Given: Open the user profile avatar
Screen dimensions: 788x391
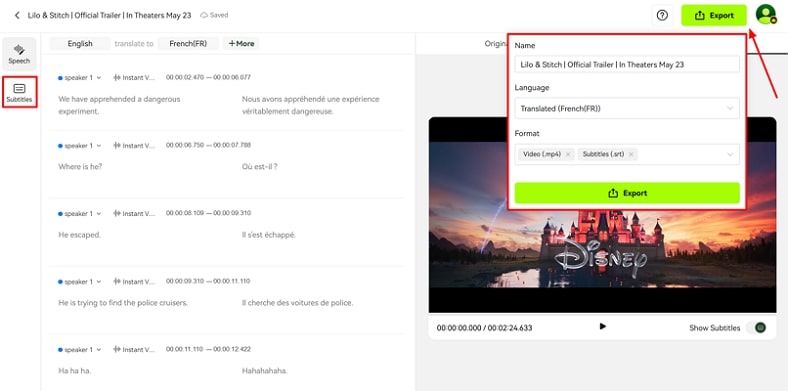Looking at the screenshot, I should pos(766,15).
